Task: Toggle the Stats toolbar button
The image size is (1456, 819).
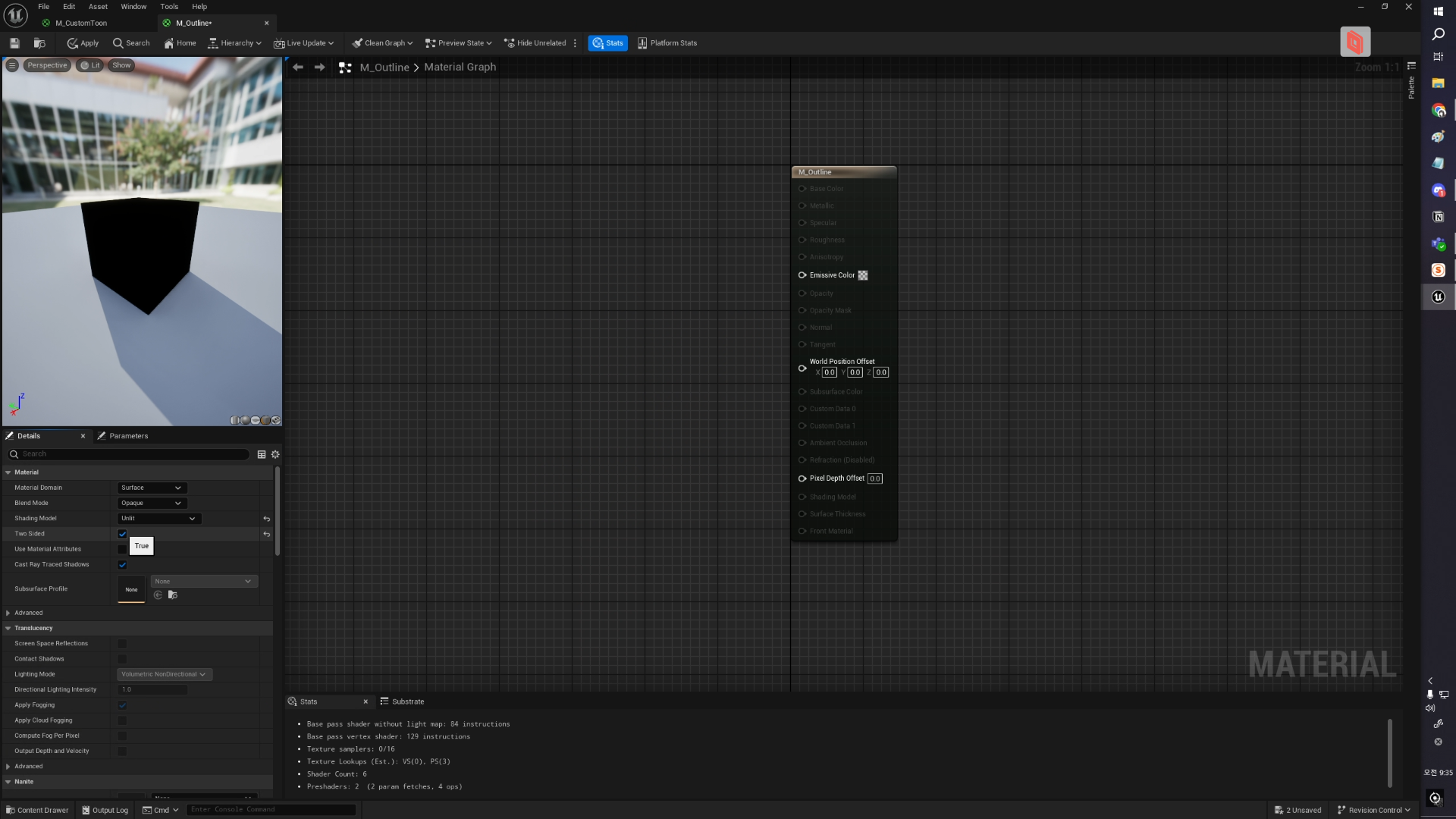Action: click(607, 43)
